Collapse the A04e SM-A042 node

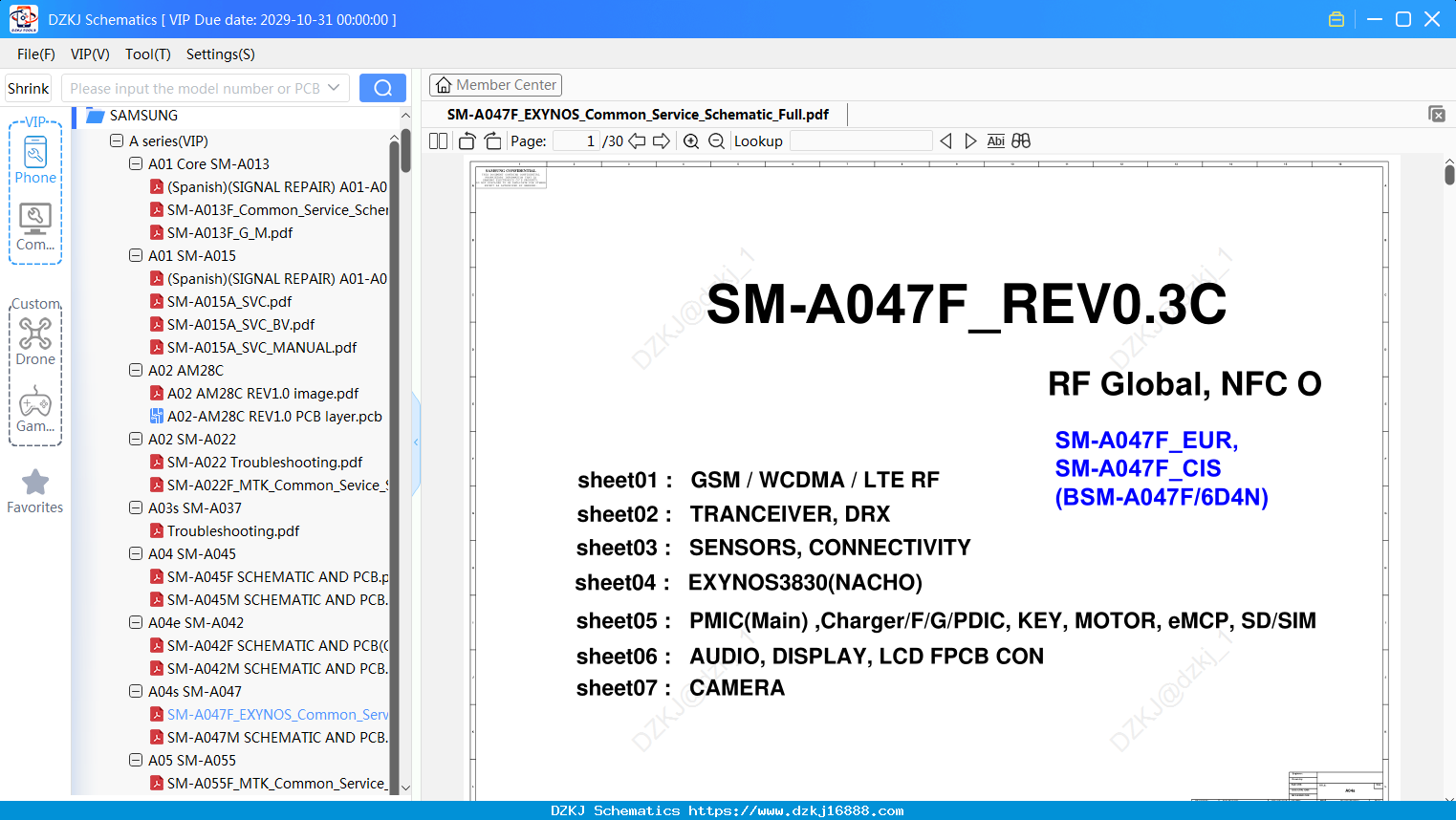click(x=136, y=623)
